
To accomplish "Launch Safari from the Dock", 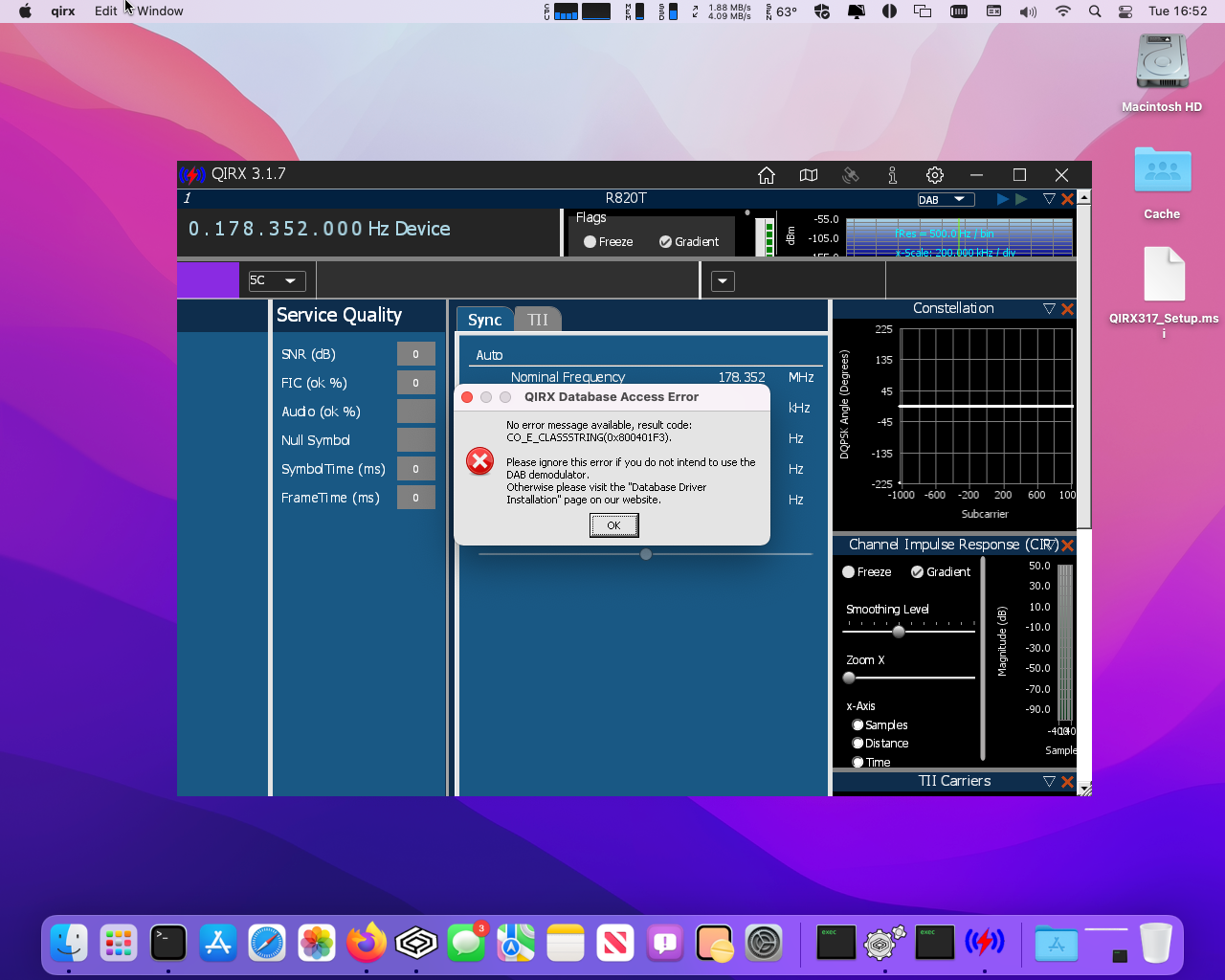I will tap(267, 944).
